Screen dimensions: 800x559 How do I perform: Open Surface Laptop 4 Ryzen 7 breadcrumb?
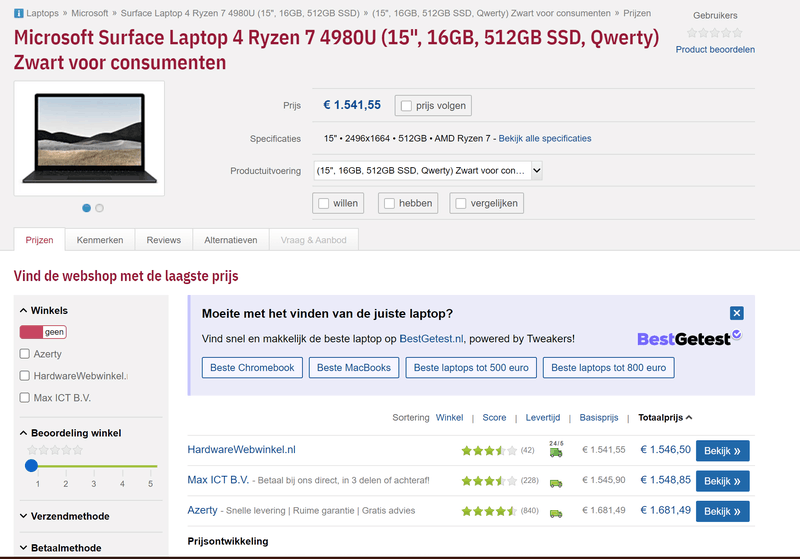pyautogui.click(x=240, y=13)
